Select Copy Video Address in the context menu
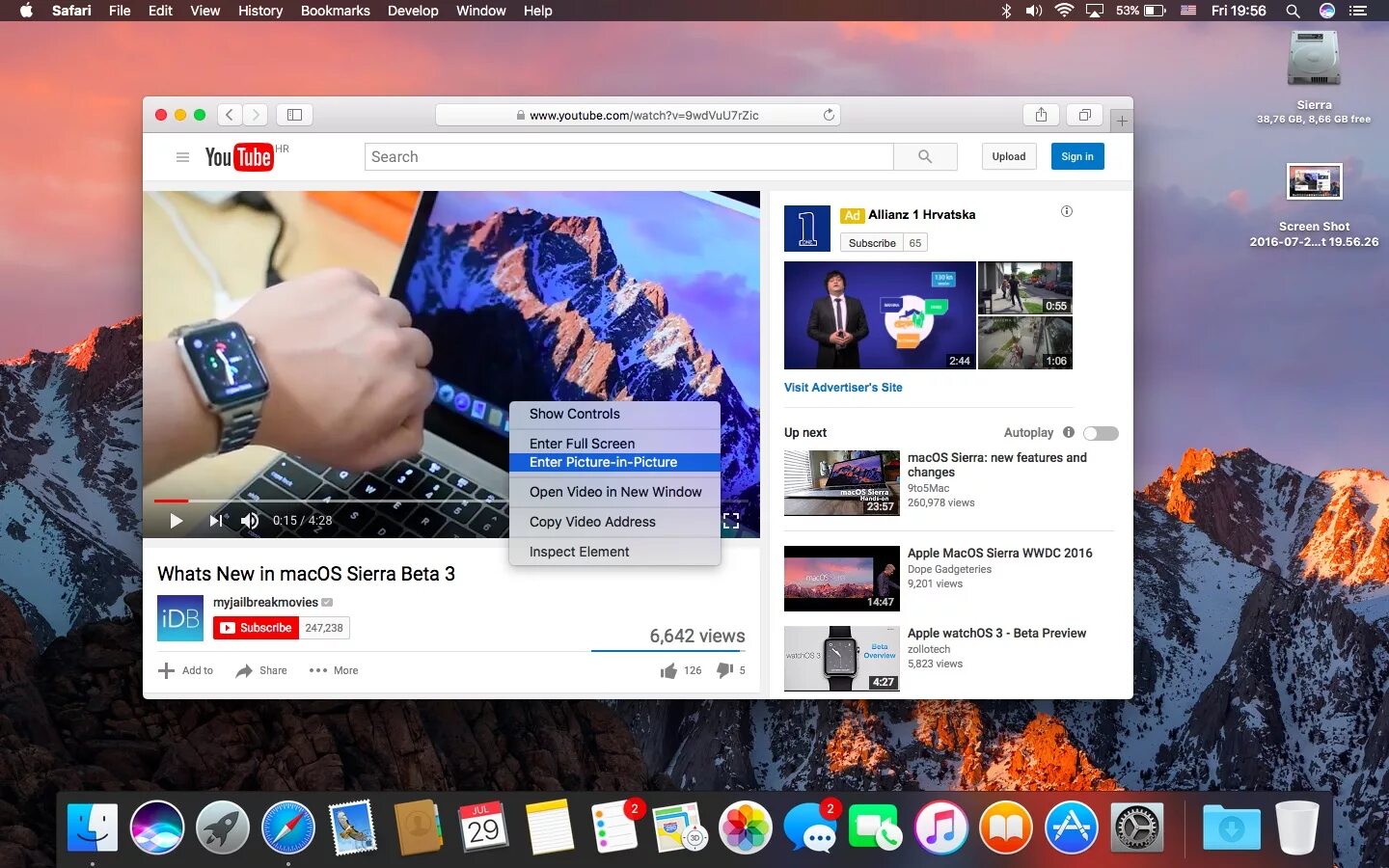 coord(614,522)
